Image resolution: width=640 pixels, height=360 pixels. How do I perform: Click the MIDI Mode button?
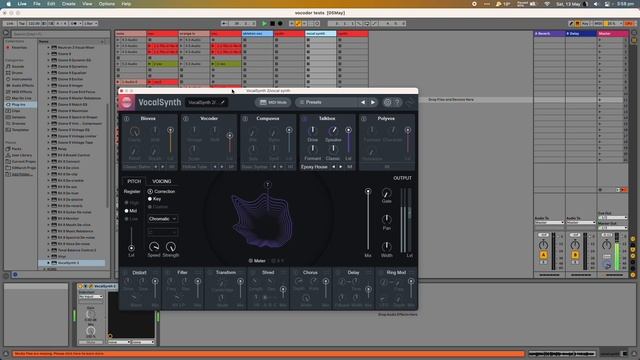273,102
